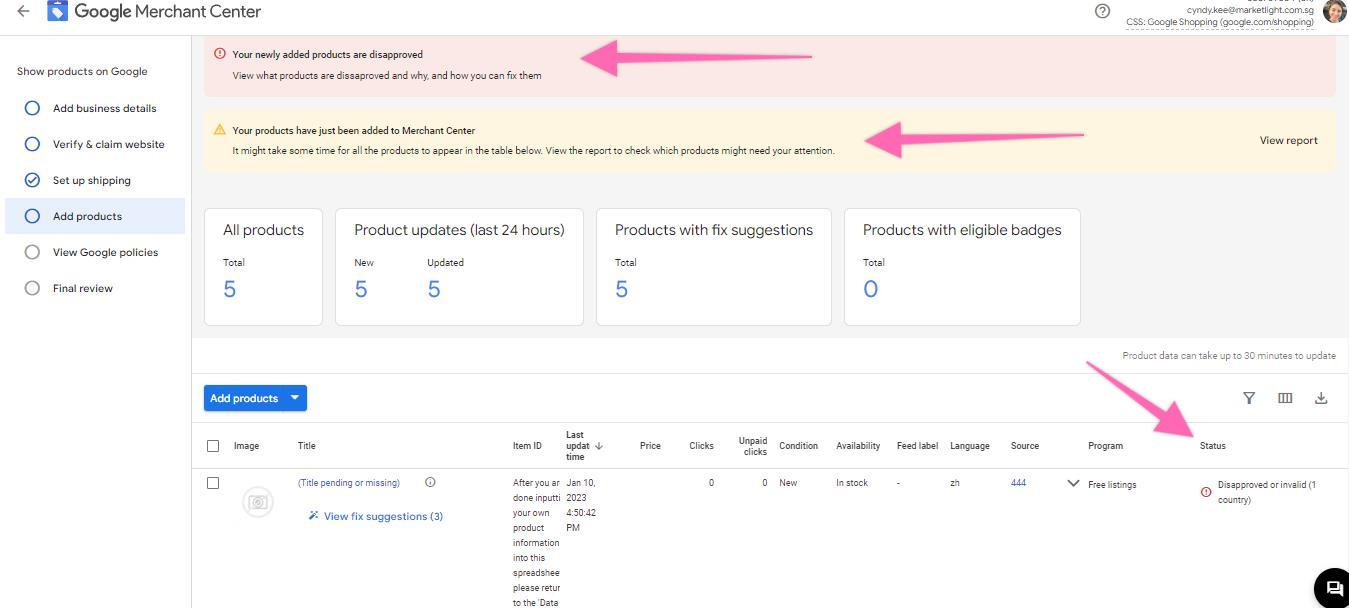Open Verify & claim website step
The width and height of the screenshot is (1349, 608).
pyautogui.click(x=108, y=144)
